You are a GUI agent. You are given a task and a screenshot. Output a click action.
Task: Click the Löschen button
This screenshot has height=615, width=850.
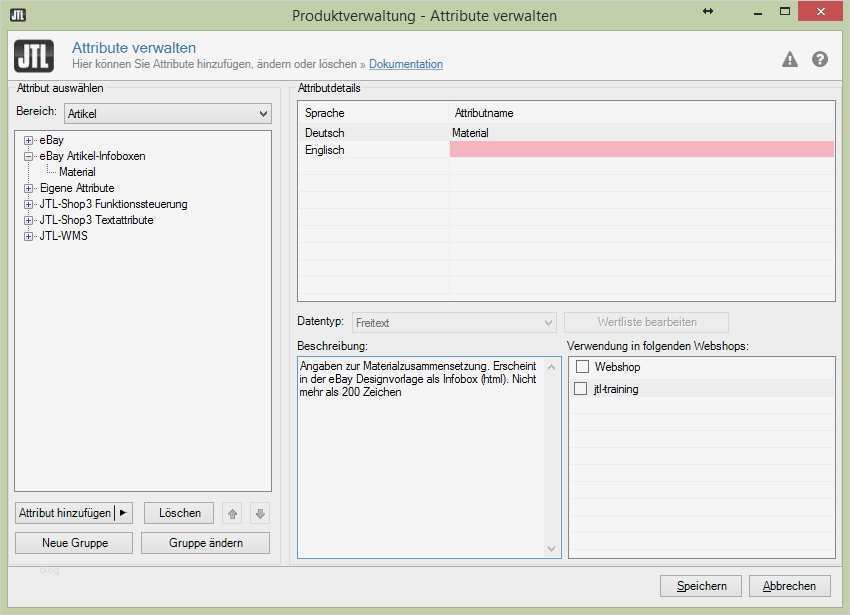point(179,512)
